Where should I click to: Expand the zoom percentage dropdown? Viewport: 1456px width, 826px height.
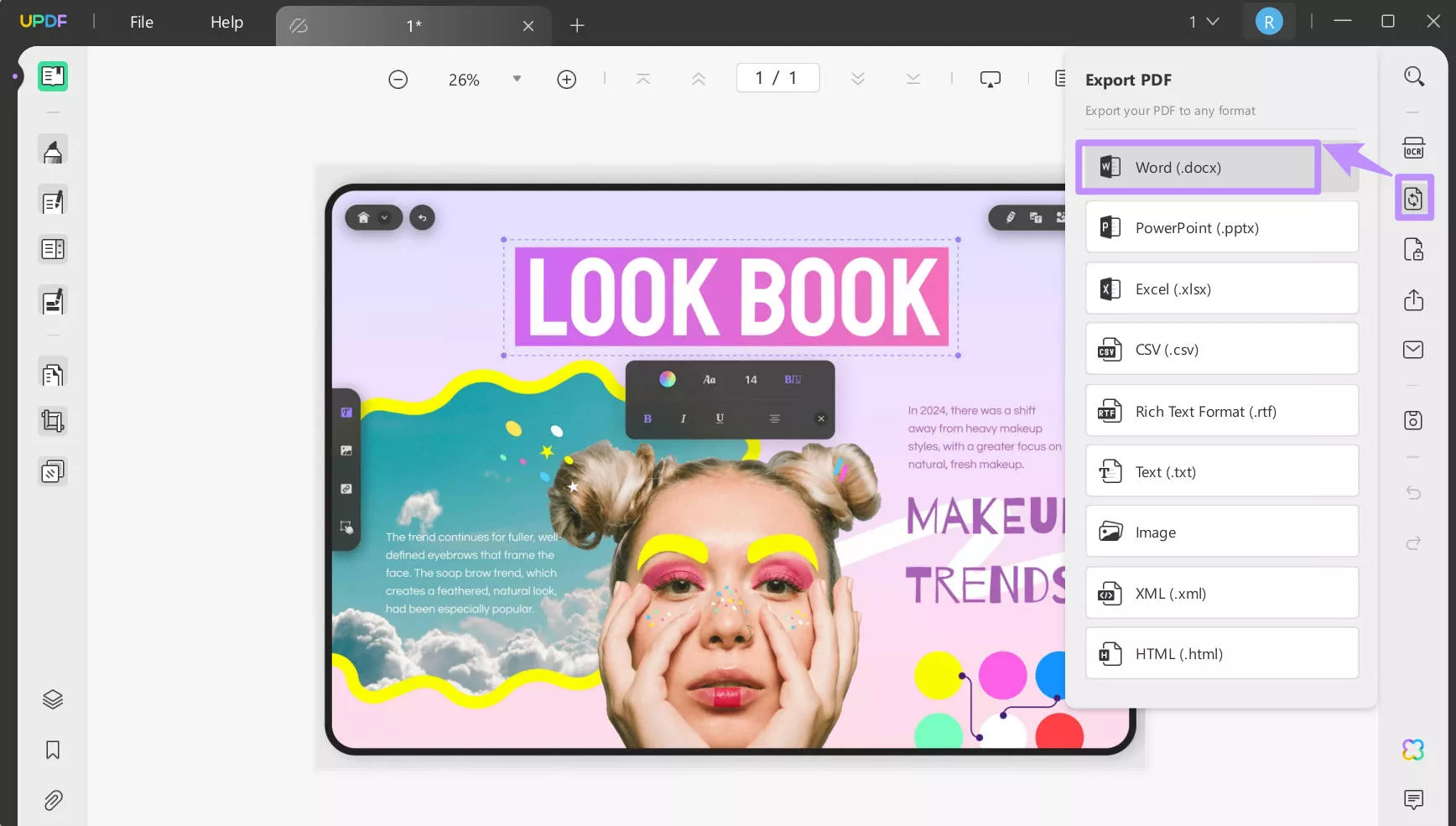(x=517, y=79)
